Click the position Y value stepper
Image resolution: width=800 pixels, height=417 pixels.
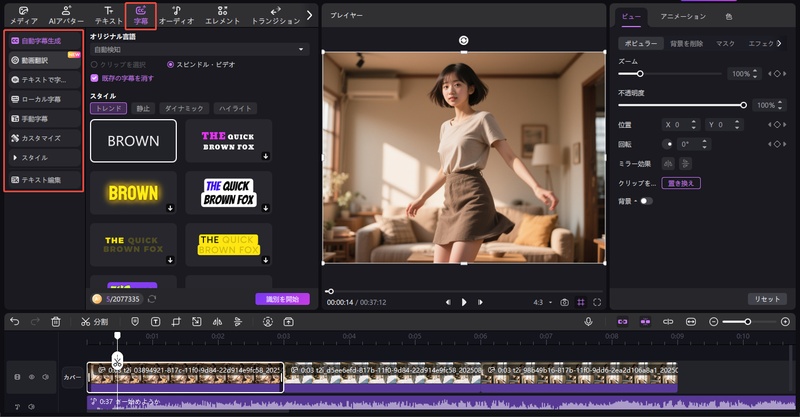tap(736, 125)
